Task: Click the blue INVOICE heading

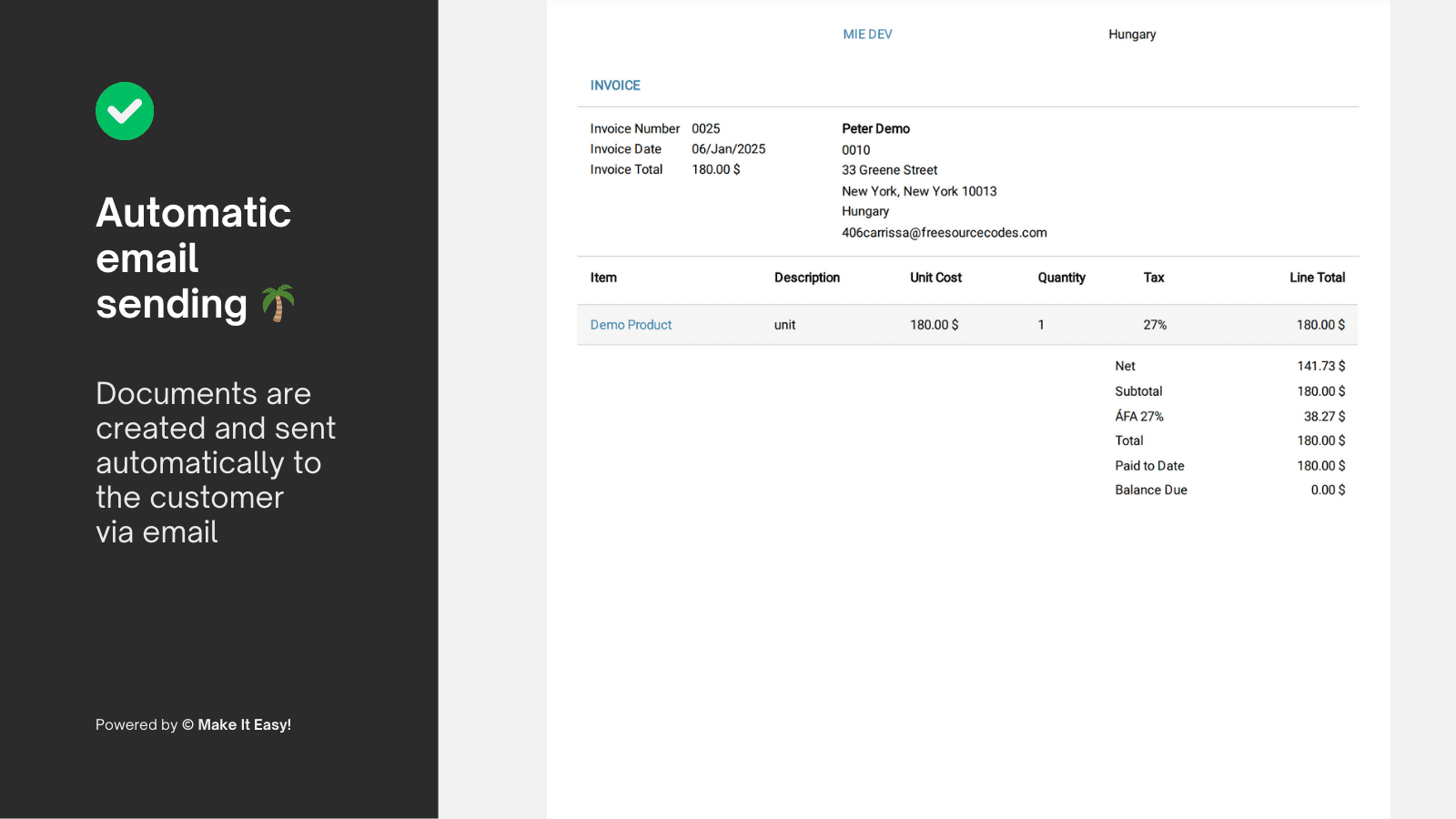Action: click(615, 86)
